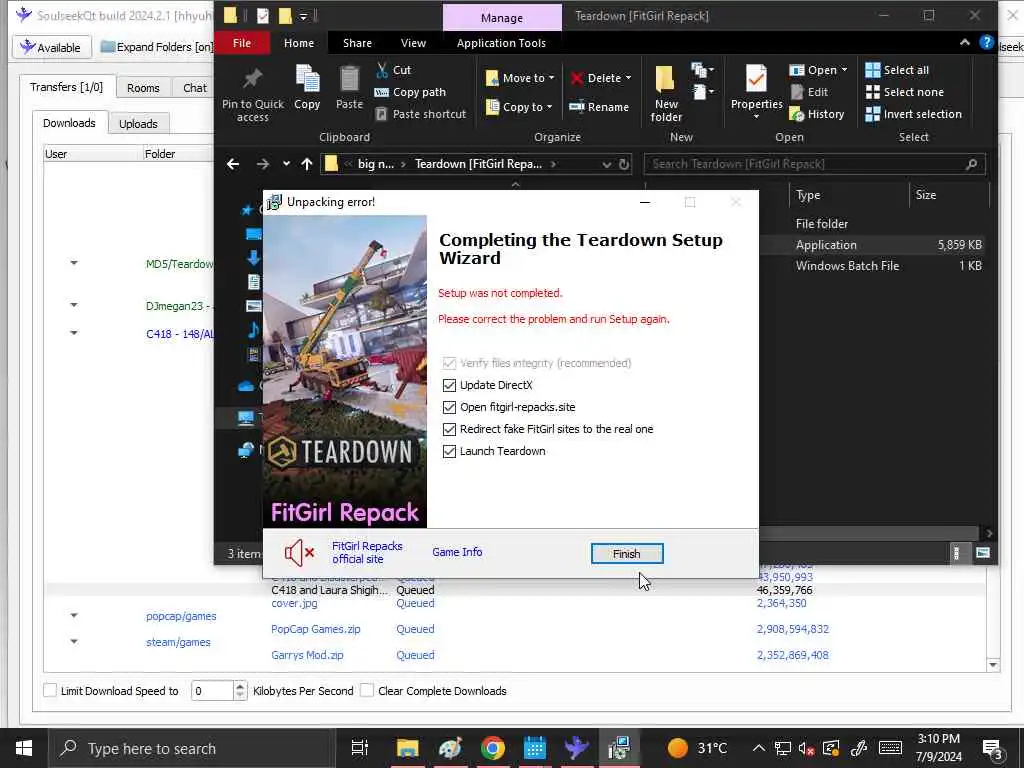Open the File tab in Explorer
Image resolution: width=1024 pixels, height=768 pixels.
click(x=242, y=43)
